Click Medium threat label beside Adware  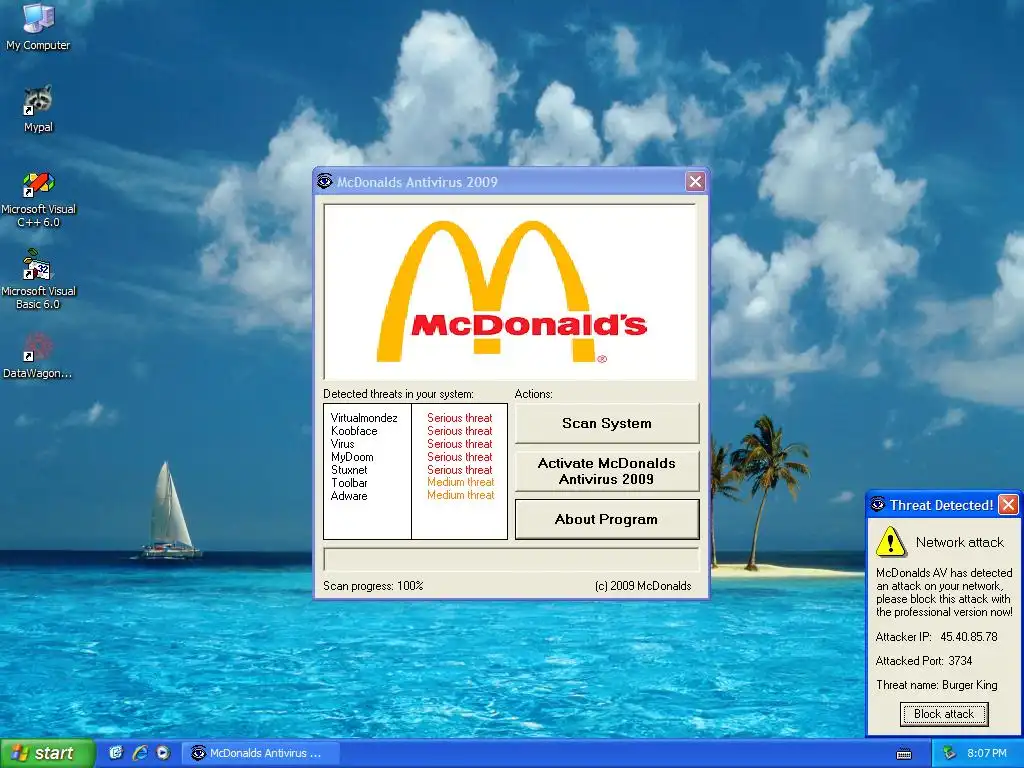[x=460, y=496]
